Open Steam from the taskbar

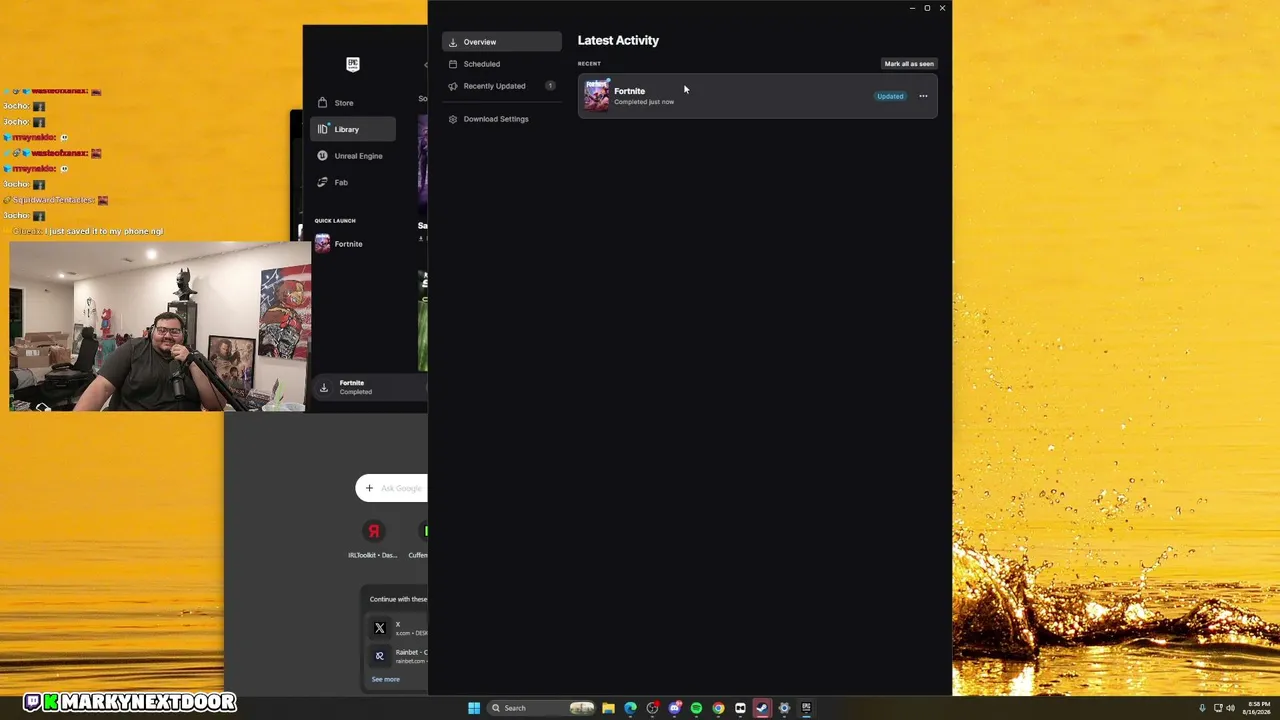point(762,708)
